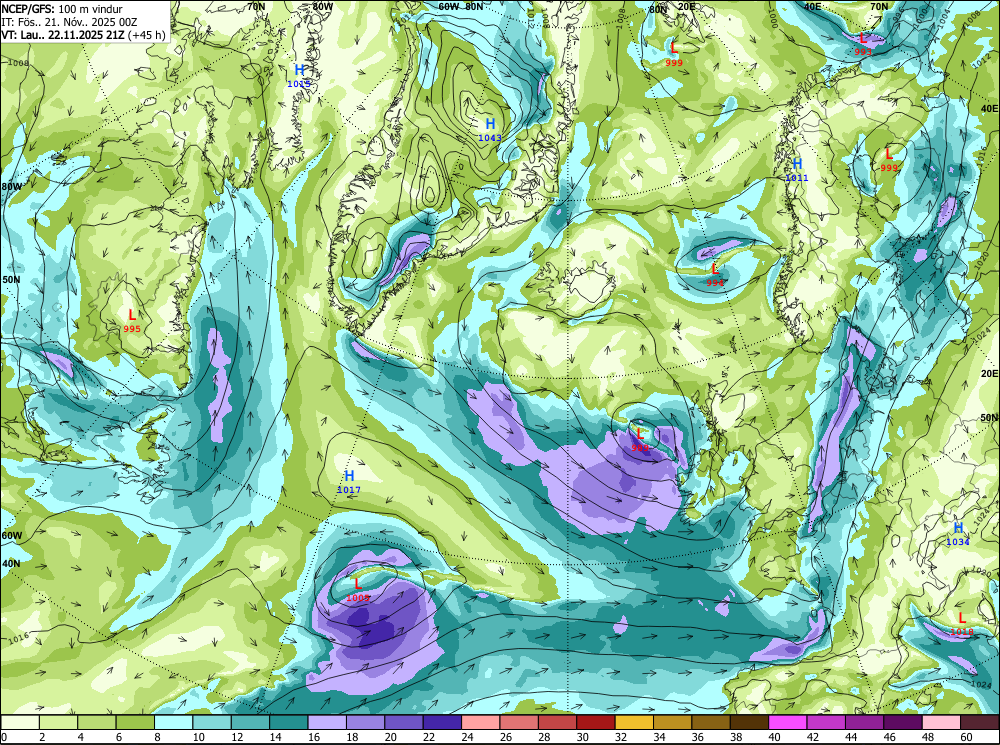The width and height of the screenshot is (1000, 745).
Task: Click the L 995 low pressure label
Action: [x=132, y=320]
